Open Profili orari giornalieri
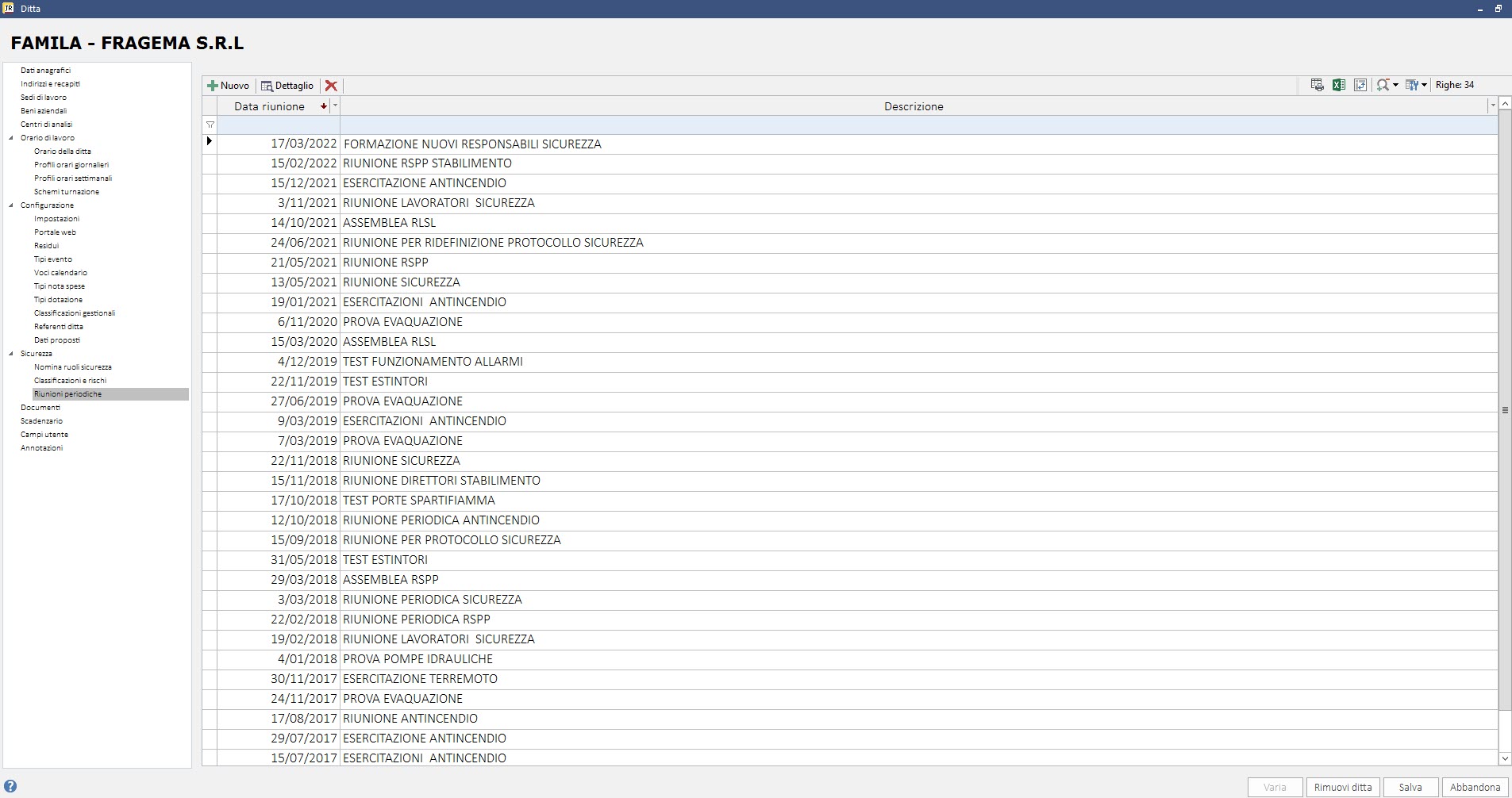 point(71,165)
